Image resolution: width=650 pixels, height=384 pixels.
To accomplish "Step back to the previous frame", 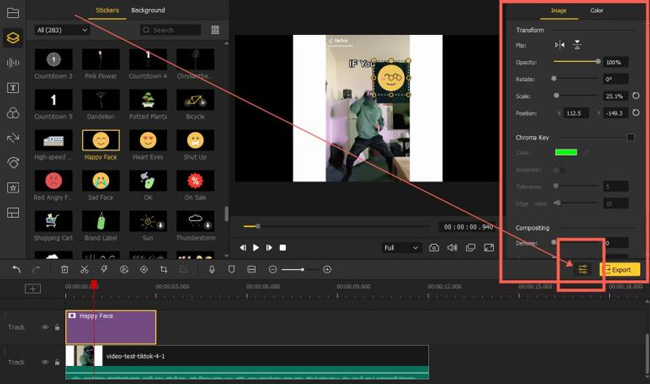I will pos(243,248).
